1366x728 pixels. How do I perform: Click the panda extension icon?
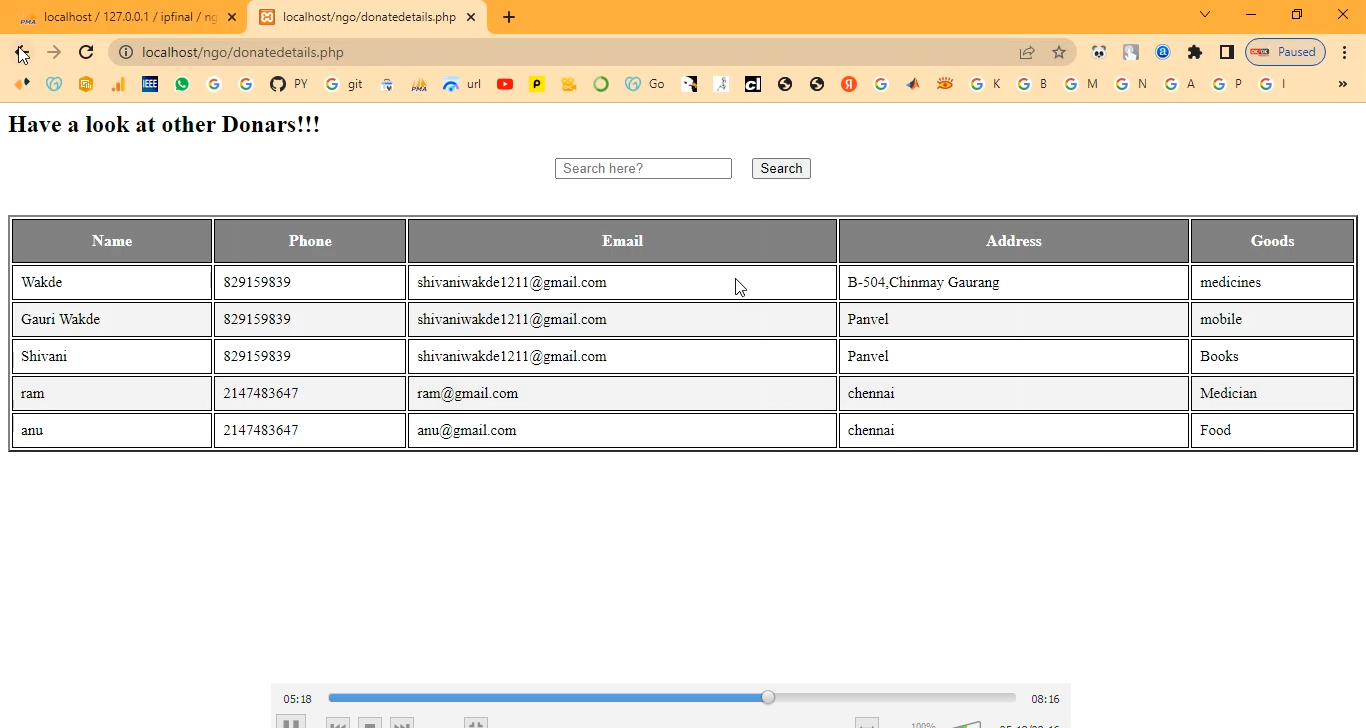pos(1099,52)
